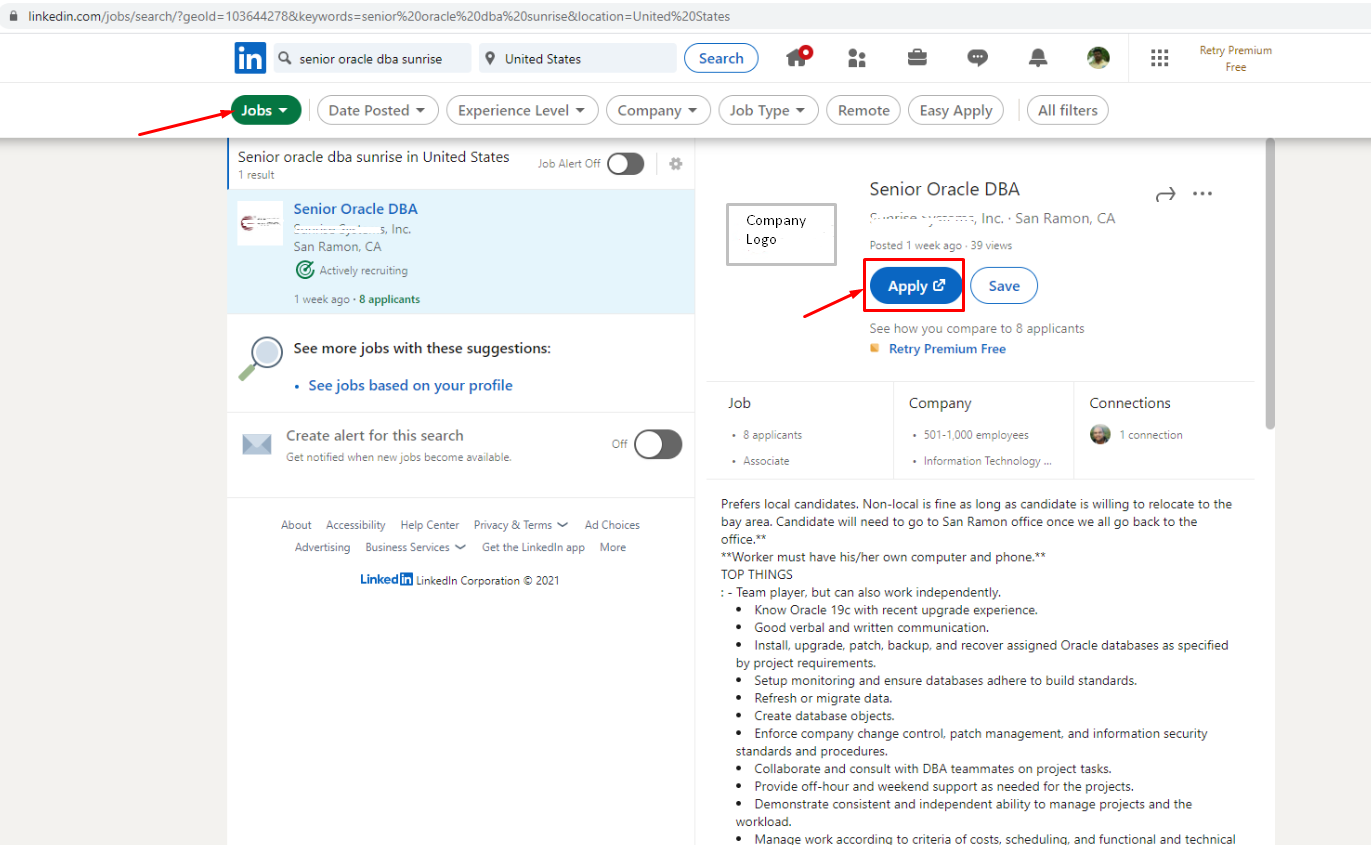
Task: Click the Jobs briefcase icon in navbar
Action: point(917,57)
